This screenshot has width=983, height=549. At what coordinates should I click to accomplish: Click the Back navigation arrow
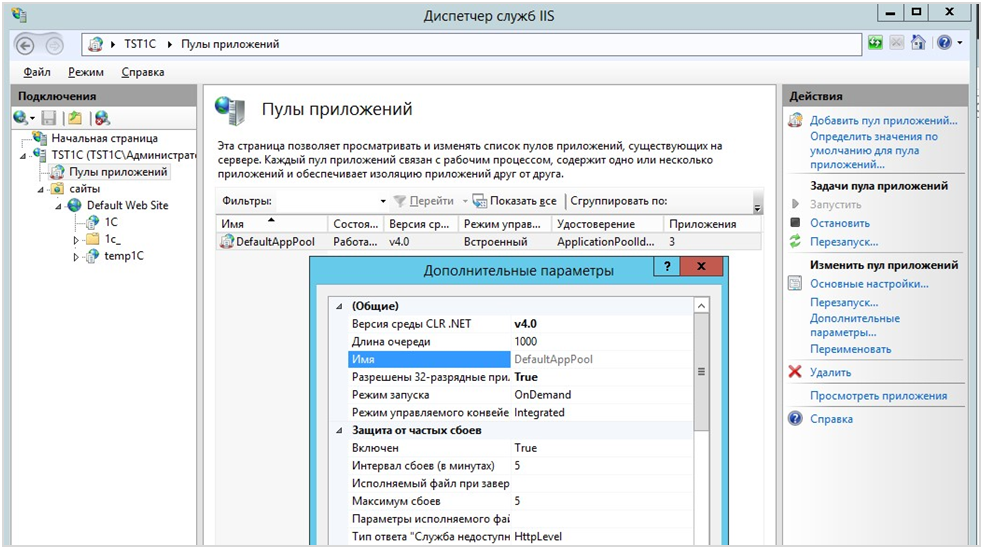click(25, 44)
